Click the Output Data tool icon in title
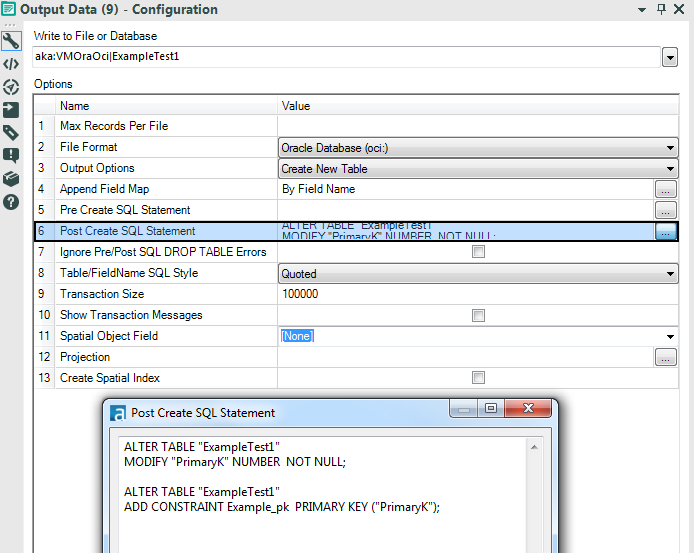The height and width of the screenshot is (553, 694). (x=8, y=9)
